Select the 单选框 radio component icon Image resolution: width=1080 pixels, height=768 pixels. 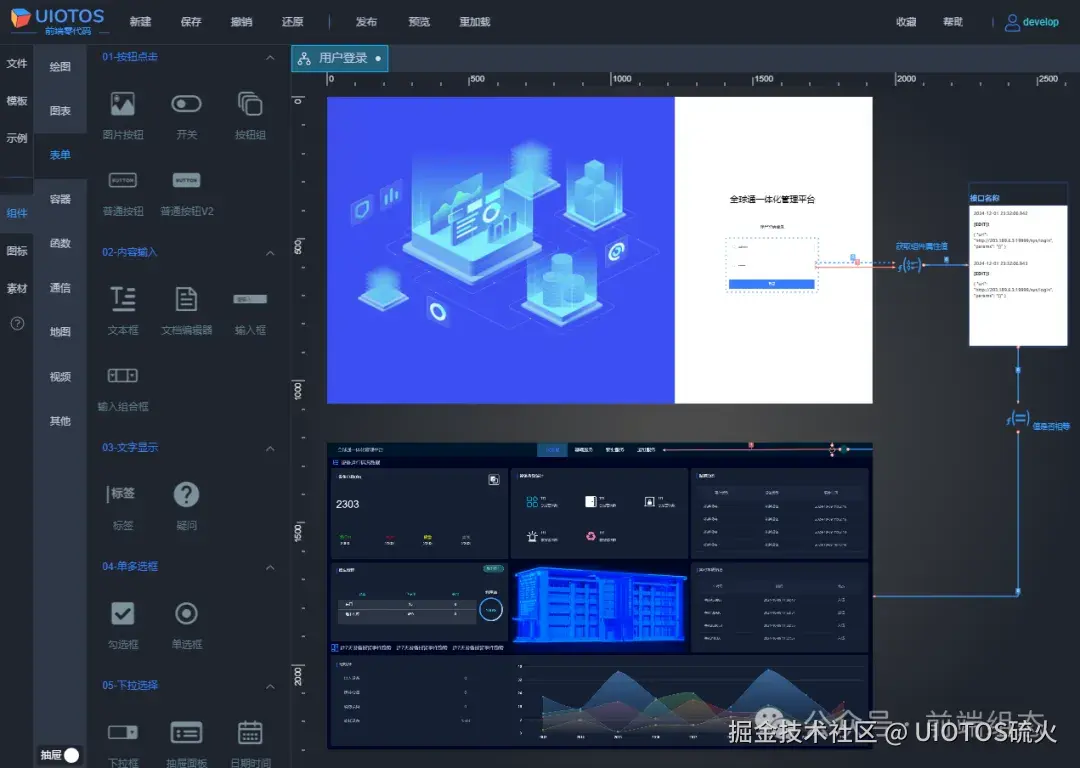[185, 613]
